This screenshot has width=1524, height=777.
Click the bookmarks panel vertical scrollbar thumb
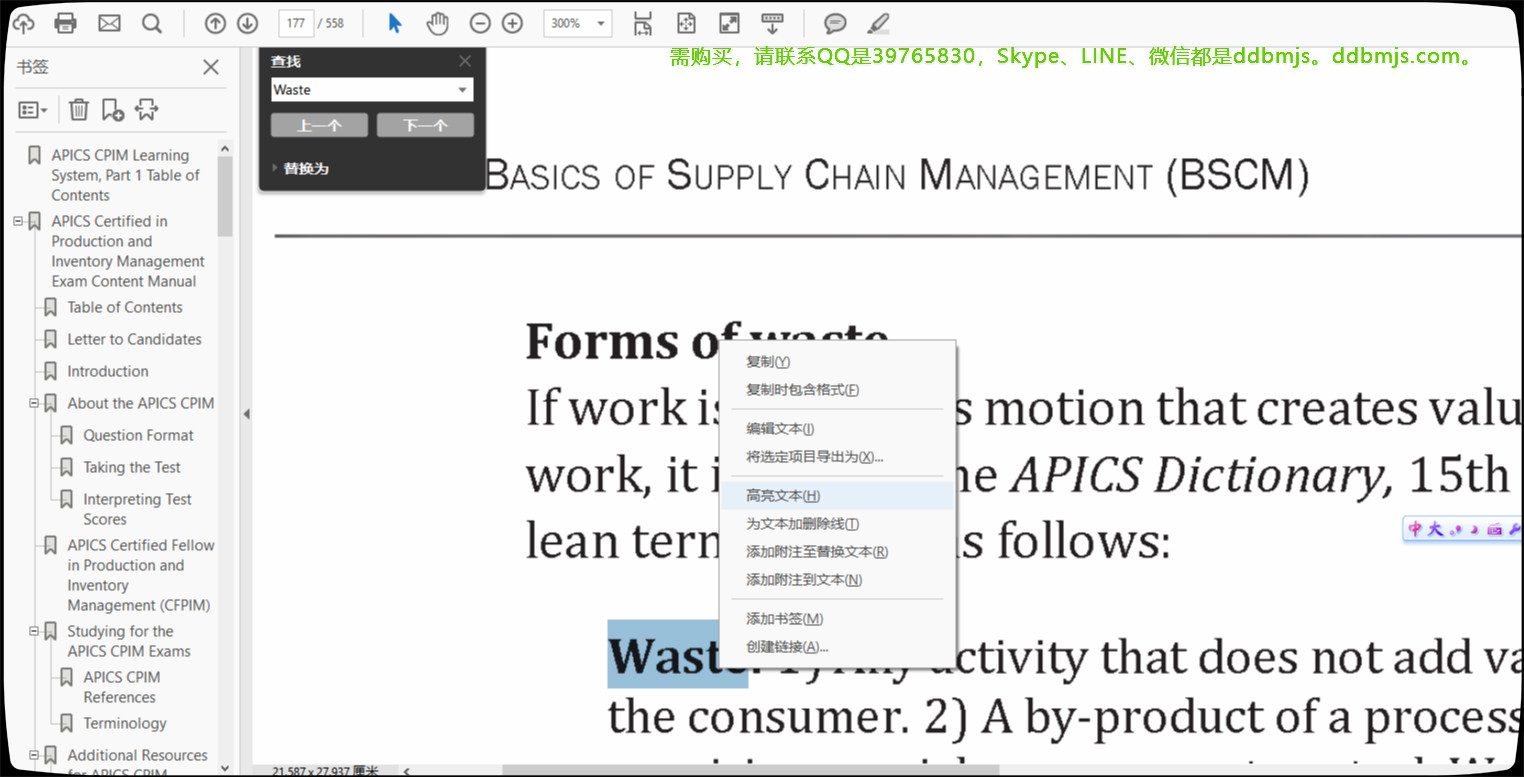[x=225, y=196]
